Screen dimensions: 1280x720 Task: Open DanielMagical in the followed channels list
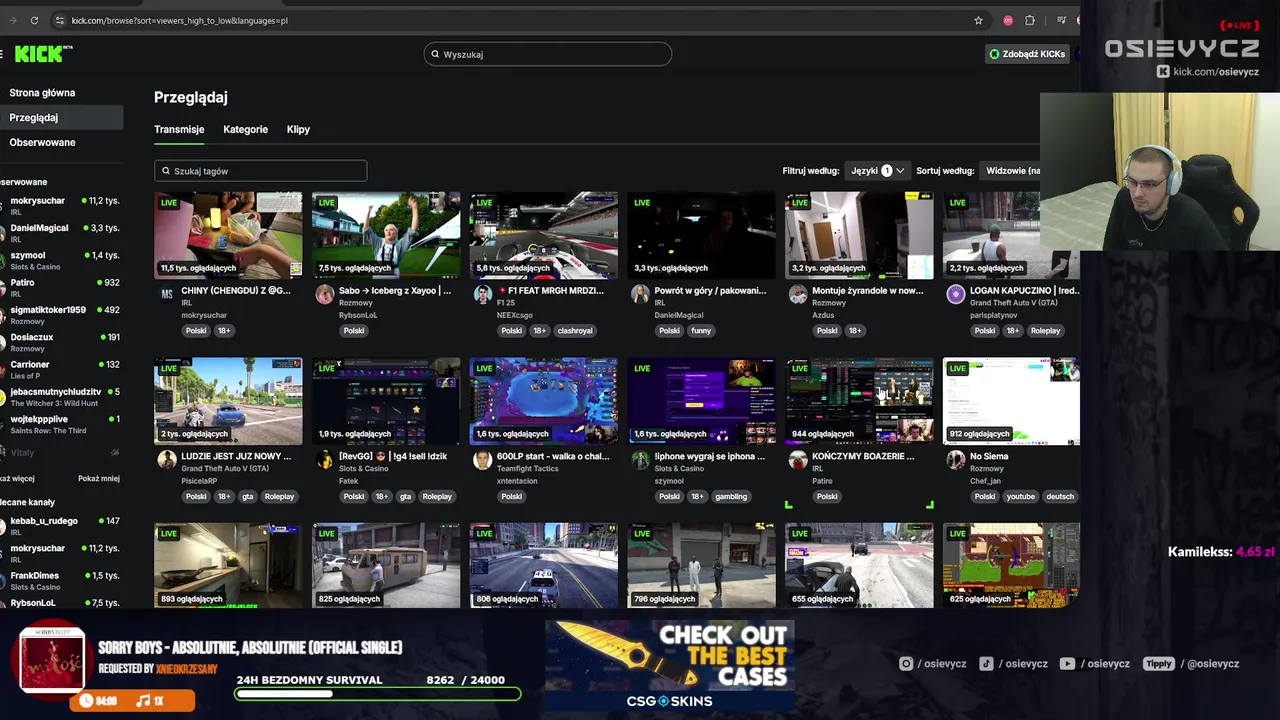62,232
